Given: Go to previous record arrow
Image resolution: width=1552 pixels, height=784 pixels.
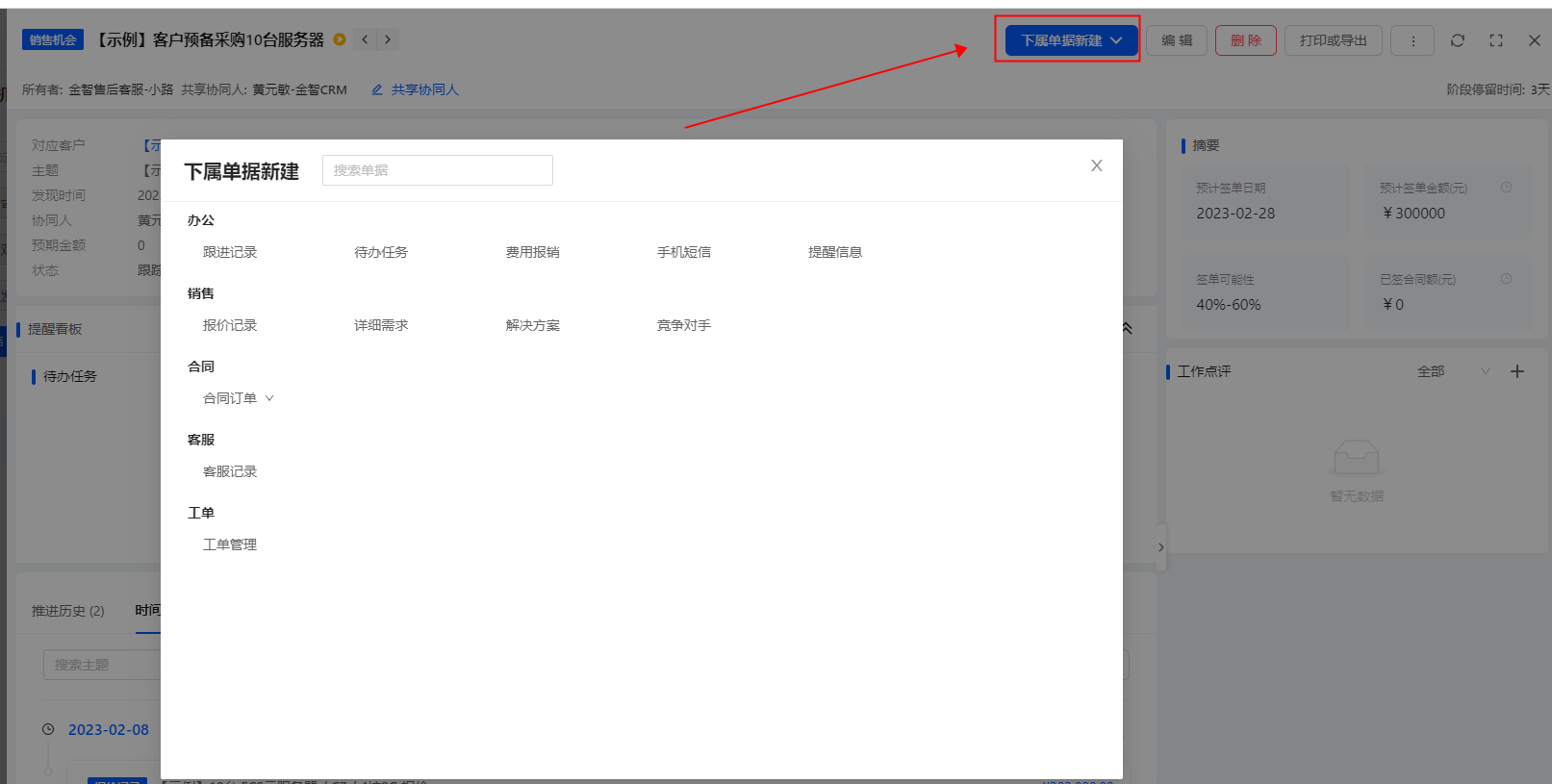Looking at the screenshot, I should (x=365, y=39).
